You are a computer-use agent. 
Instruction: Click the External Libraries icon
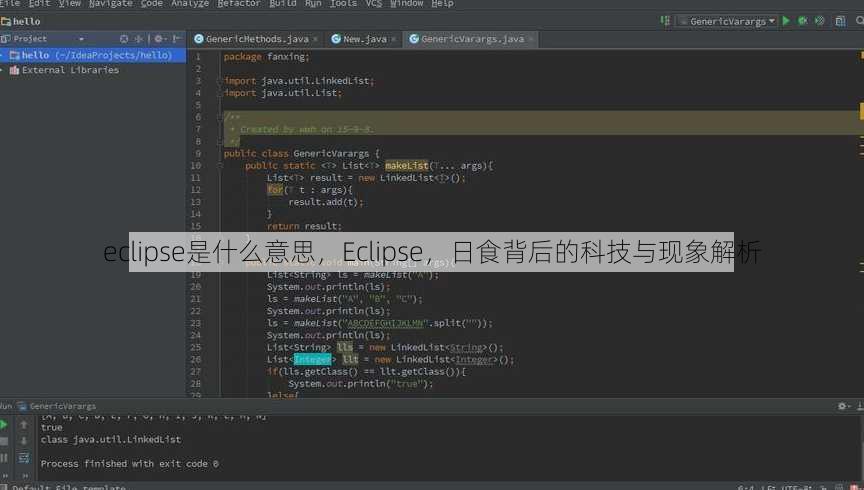pyautogui.click(x=14, y=70)
